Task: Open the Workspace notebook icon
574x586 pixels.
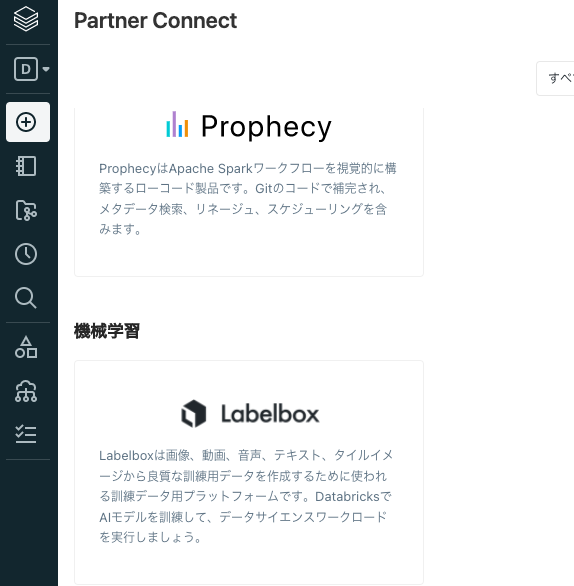Action: (26, 166)
